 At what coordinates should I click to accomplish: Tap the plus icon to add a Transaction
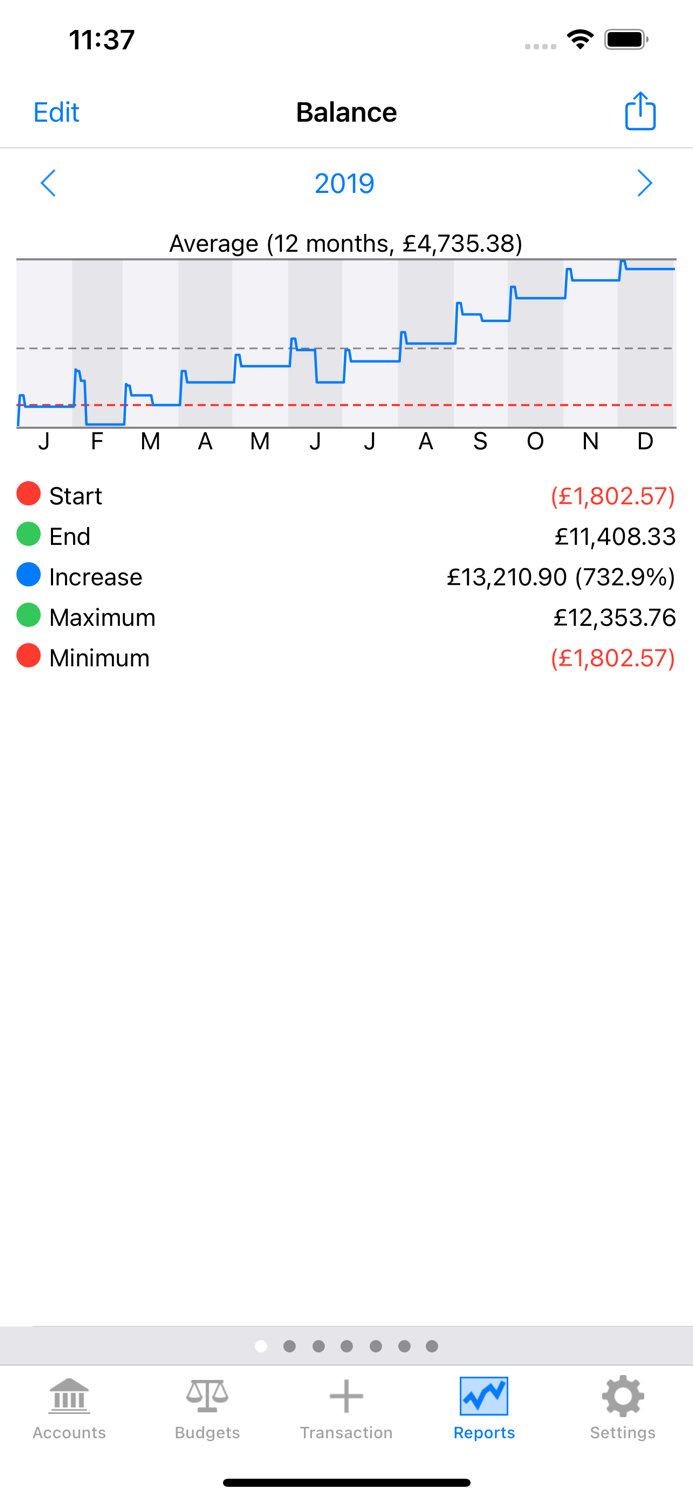[x=346, y=1393]
